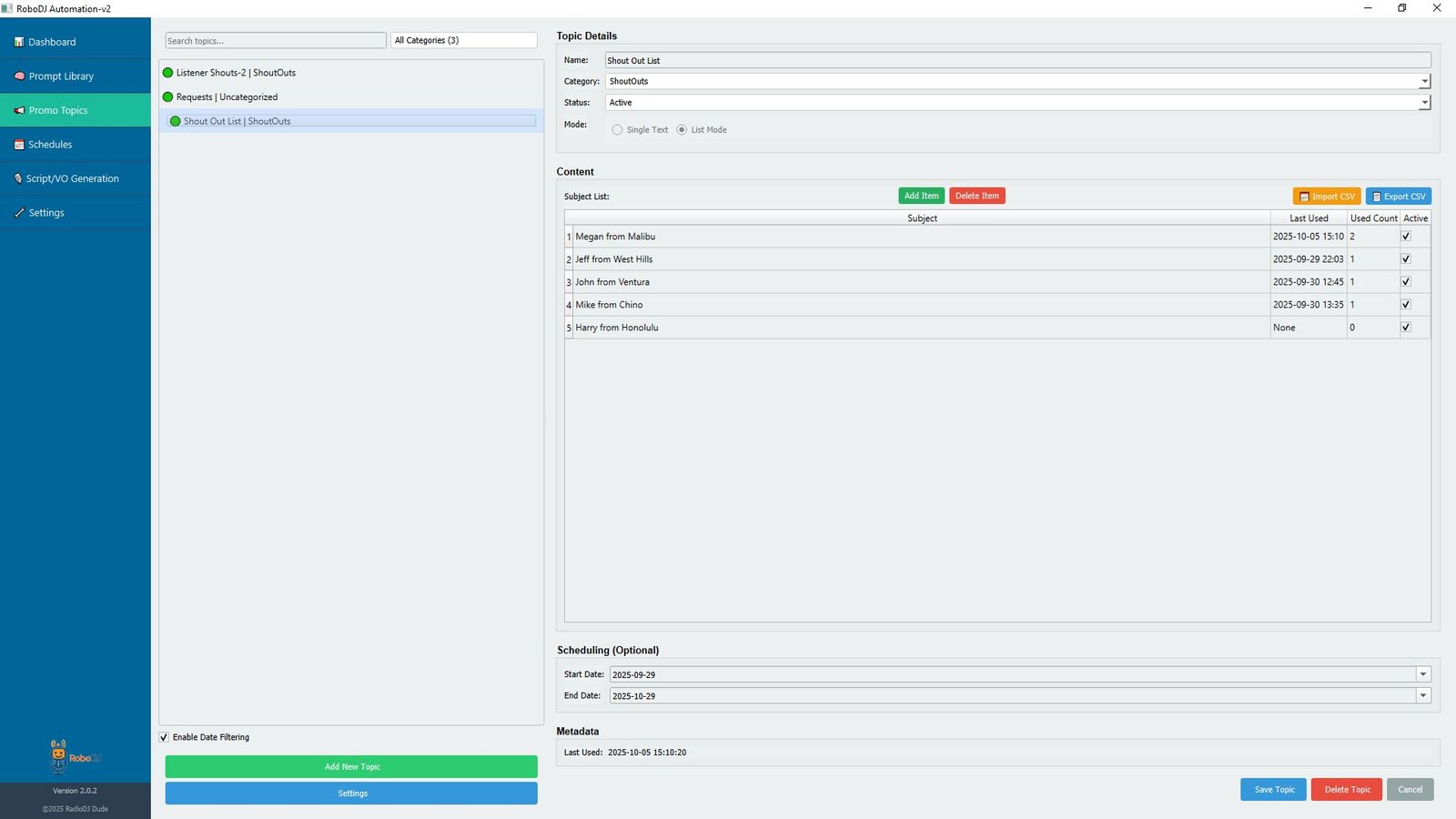Click the Prompt Library brain icon
Viewport: 1456px width, 819px height.
click(19, 76)
